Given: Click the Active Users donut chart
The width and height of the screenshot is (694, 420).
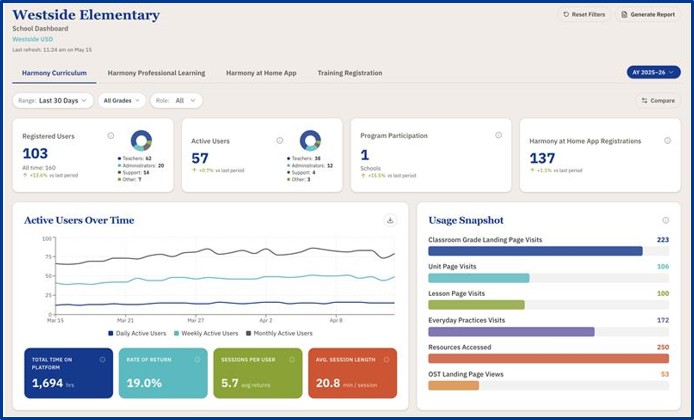Looking at the screenshot, I should point(310,140).
